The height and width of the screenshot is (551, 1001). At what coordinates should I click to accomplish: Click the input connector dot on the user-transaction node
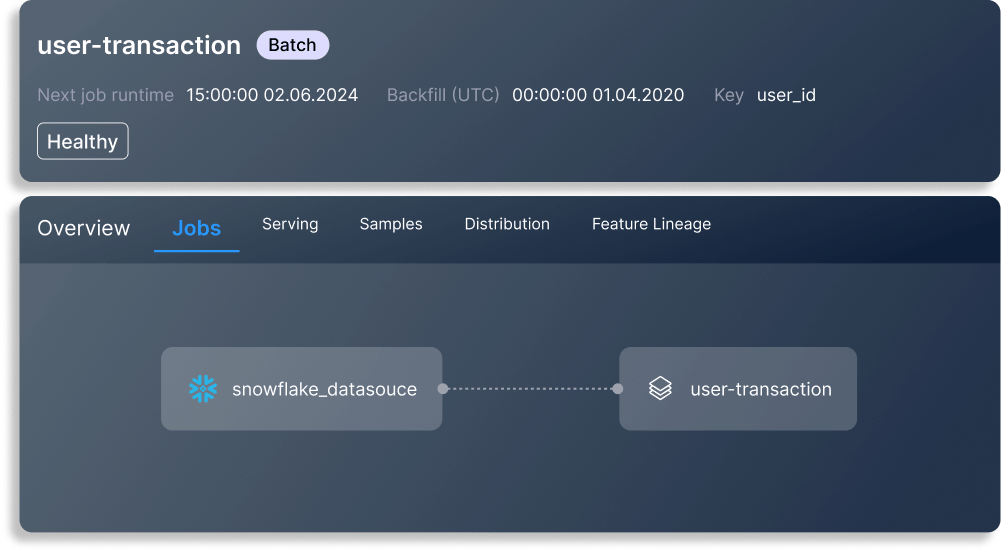617,389
